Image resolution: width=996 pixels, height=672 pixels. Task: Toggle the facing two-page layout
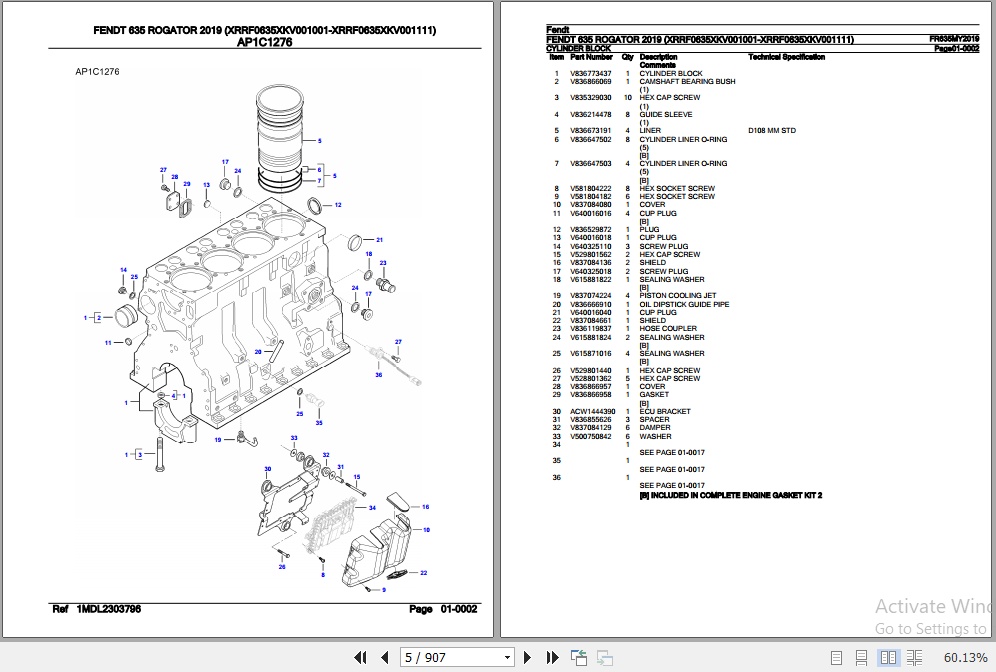(x=889, y=657)
